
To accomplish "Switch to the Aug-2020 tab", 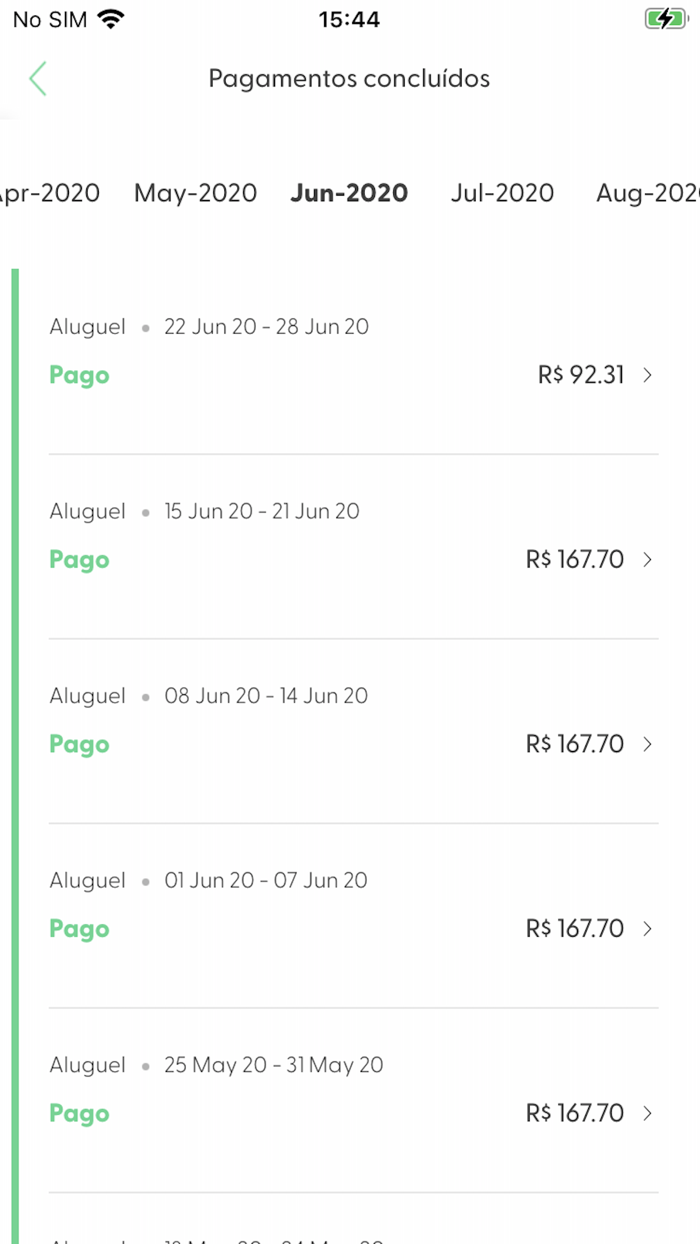I will point(646,193).
